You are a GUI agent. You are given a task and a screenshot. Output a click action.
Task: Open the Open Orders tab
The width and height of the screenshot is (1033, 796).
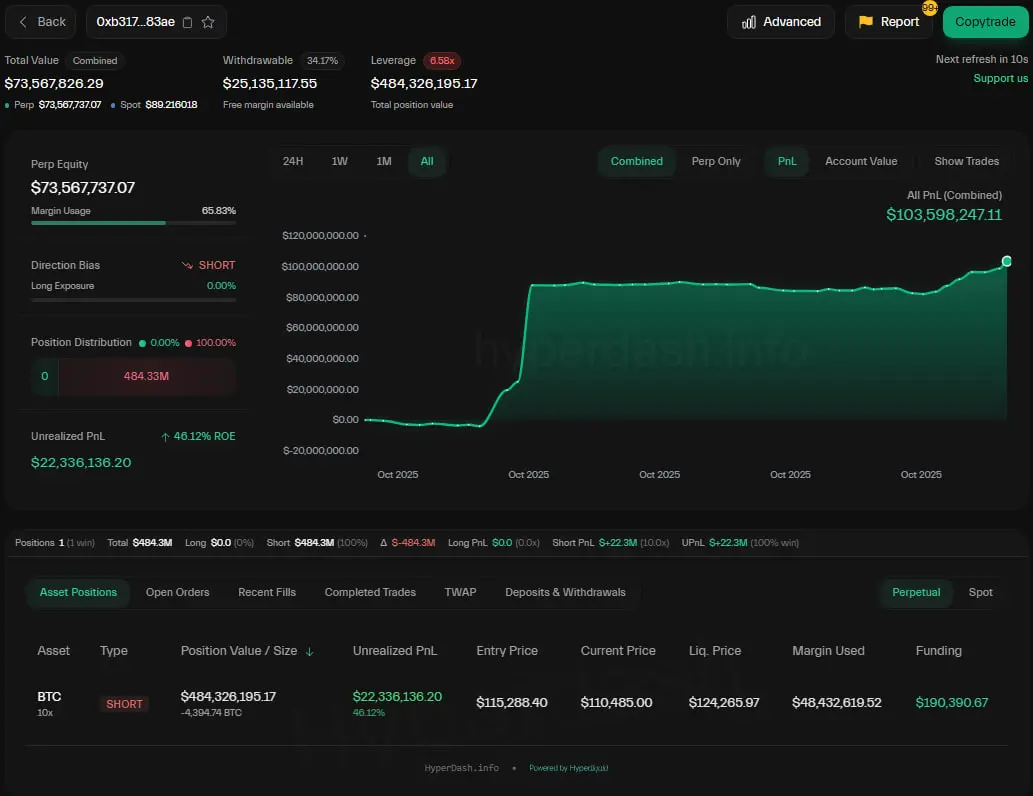tap(177, 592)
